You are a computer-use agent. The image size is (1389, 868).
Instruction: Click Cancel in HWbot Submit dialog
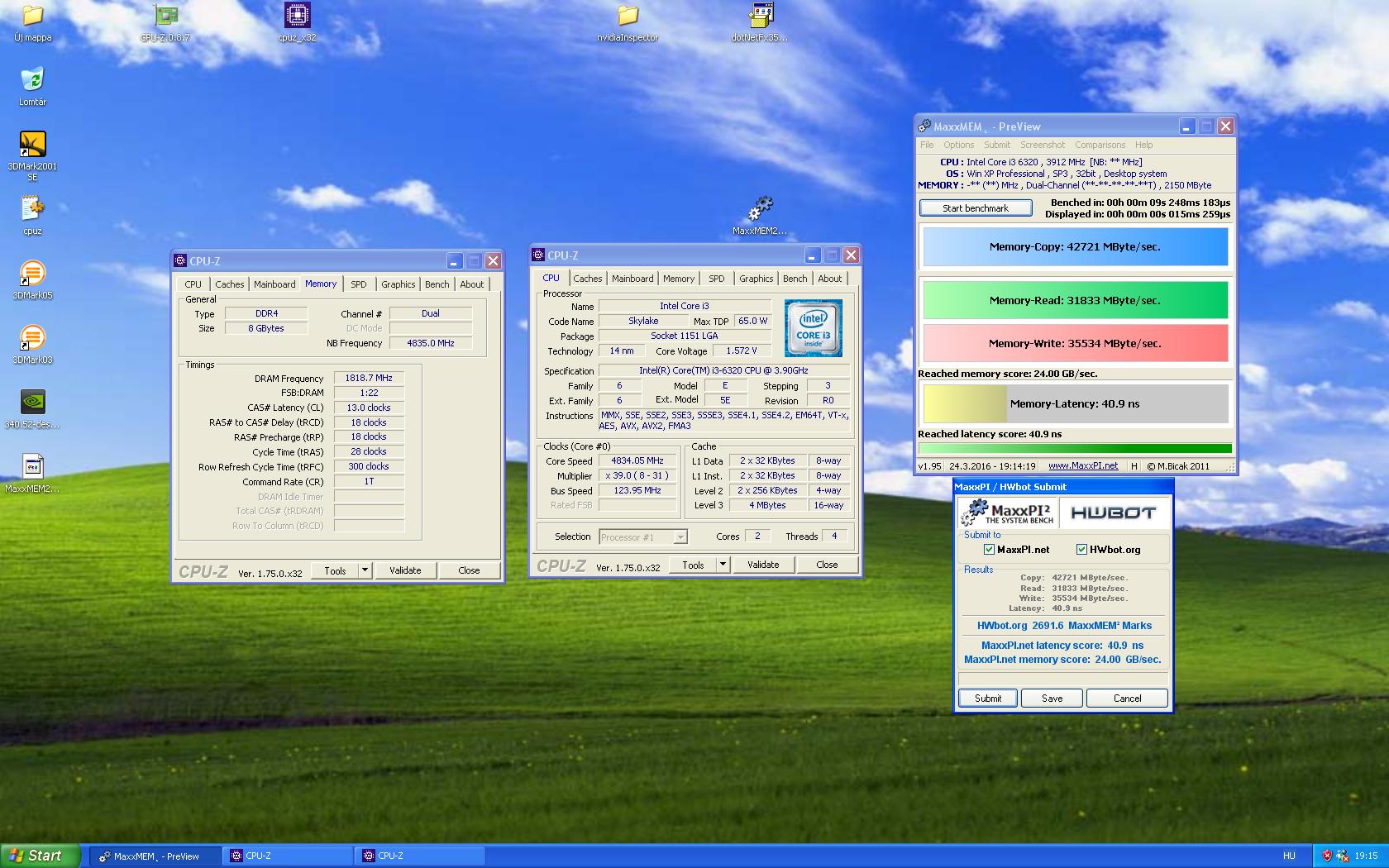click(1127, 698)
